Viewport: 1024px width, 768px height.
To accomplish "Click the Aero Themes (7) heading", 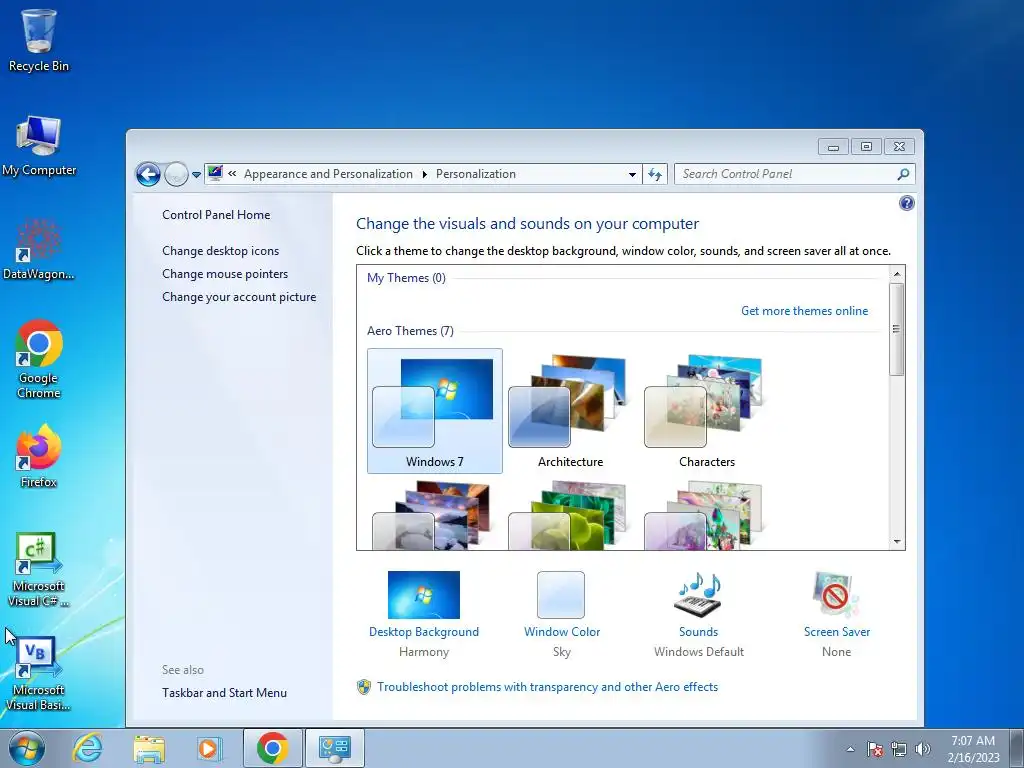I will coord(410,331).
